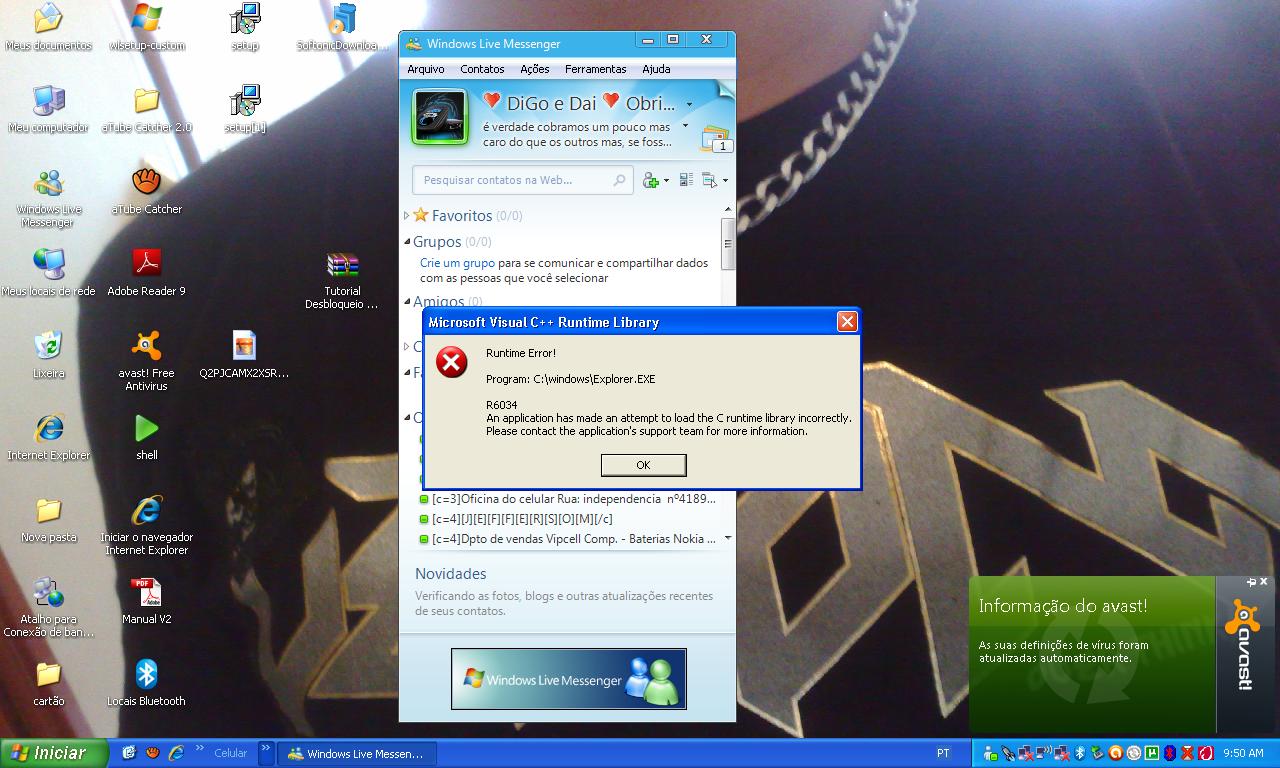Open the dropdown arrow beside add contact
Viewport: 1280px width, 768px height.
pos(667,181)
